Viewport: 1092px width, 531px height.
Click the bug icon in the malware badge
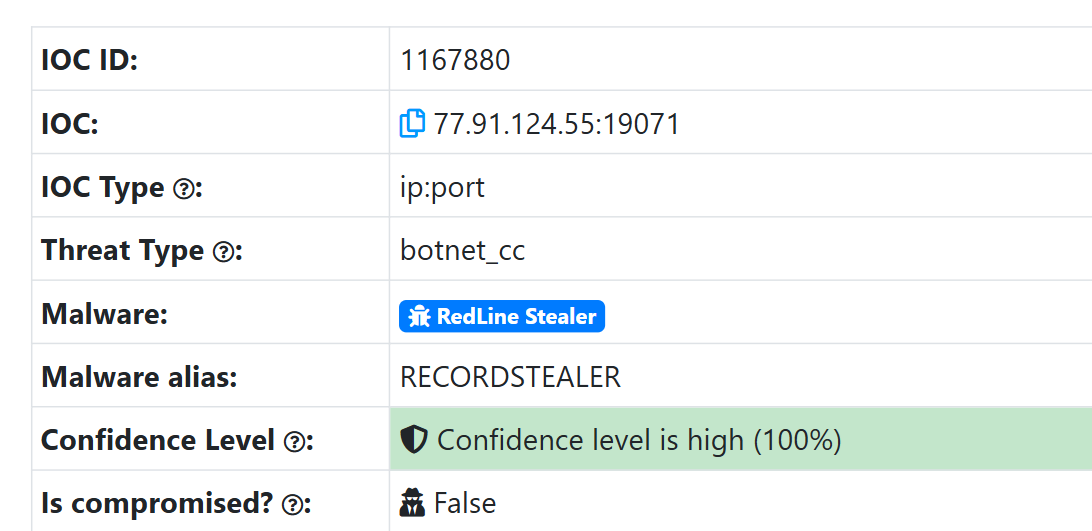(x=420, y=317)
